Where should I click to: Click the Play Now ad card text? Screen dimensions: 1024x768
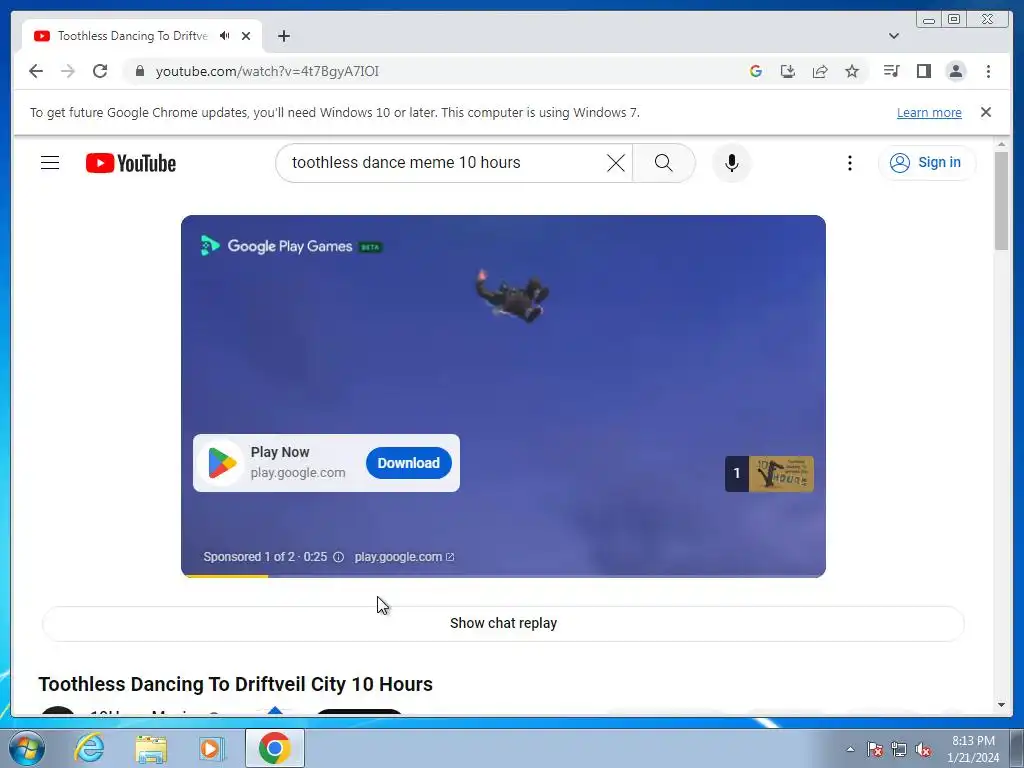(x=280, y=452)
